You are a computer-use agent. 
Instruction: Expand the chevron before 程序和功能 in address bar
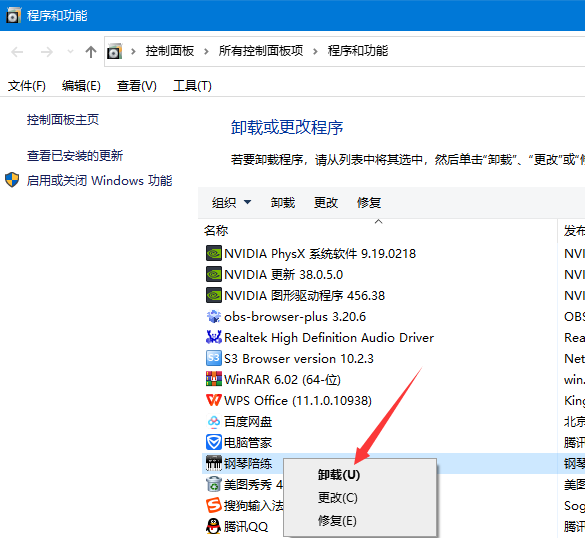(316, 51)
